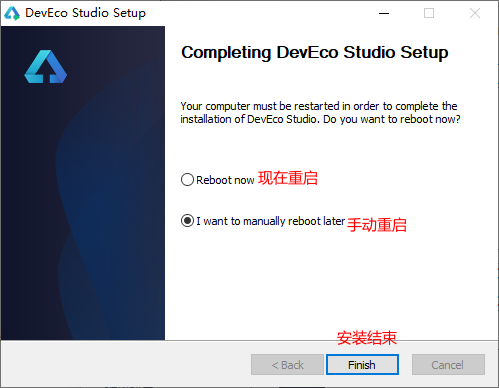499x388 pixels.
Task: Select the manually reboot later radio button
Action: tap(187, 221)
